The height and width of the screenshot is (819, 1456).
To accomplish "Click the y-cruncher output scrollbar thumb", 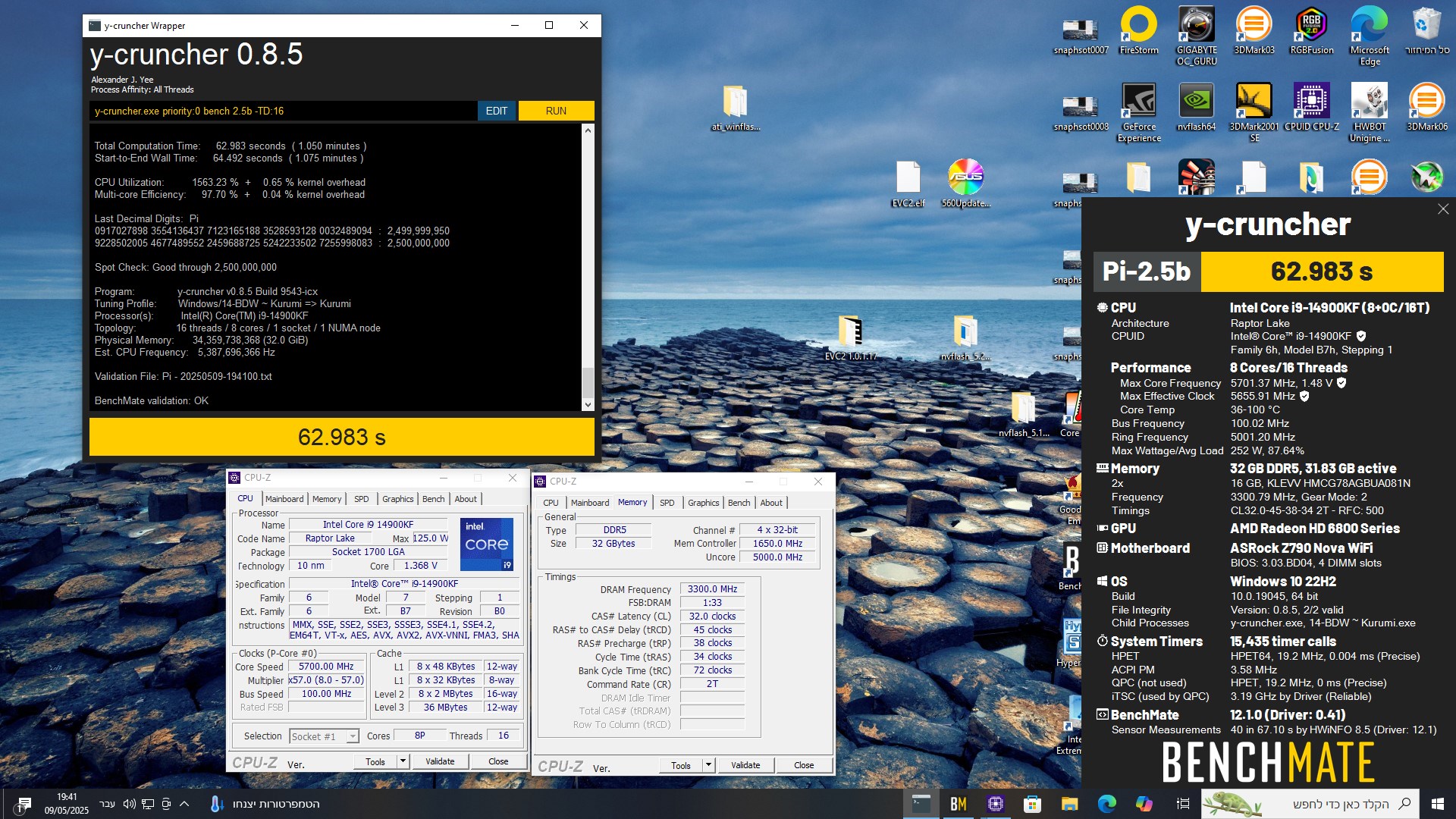I will coord(588,382).
